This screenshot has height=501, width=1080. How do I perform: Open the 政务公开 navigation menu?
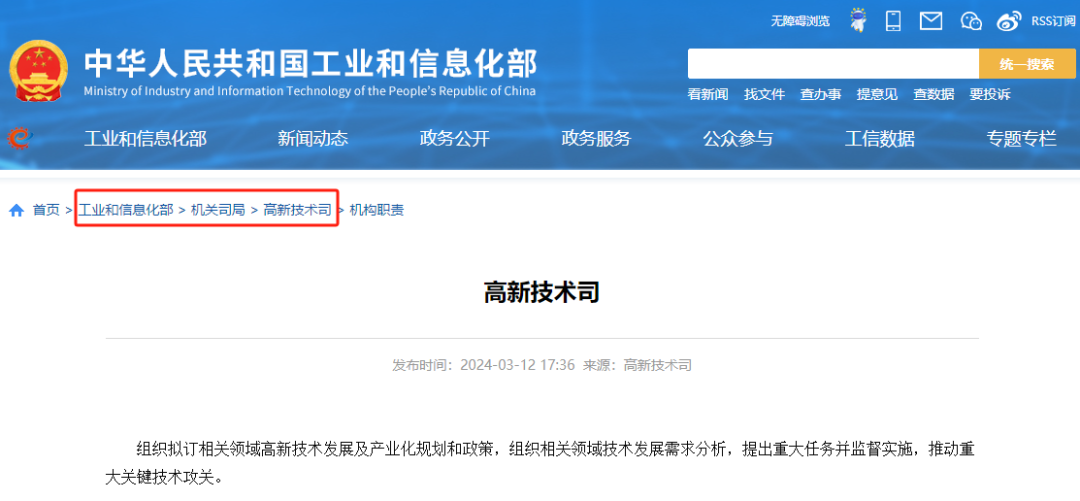(x=455, y=139)
